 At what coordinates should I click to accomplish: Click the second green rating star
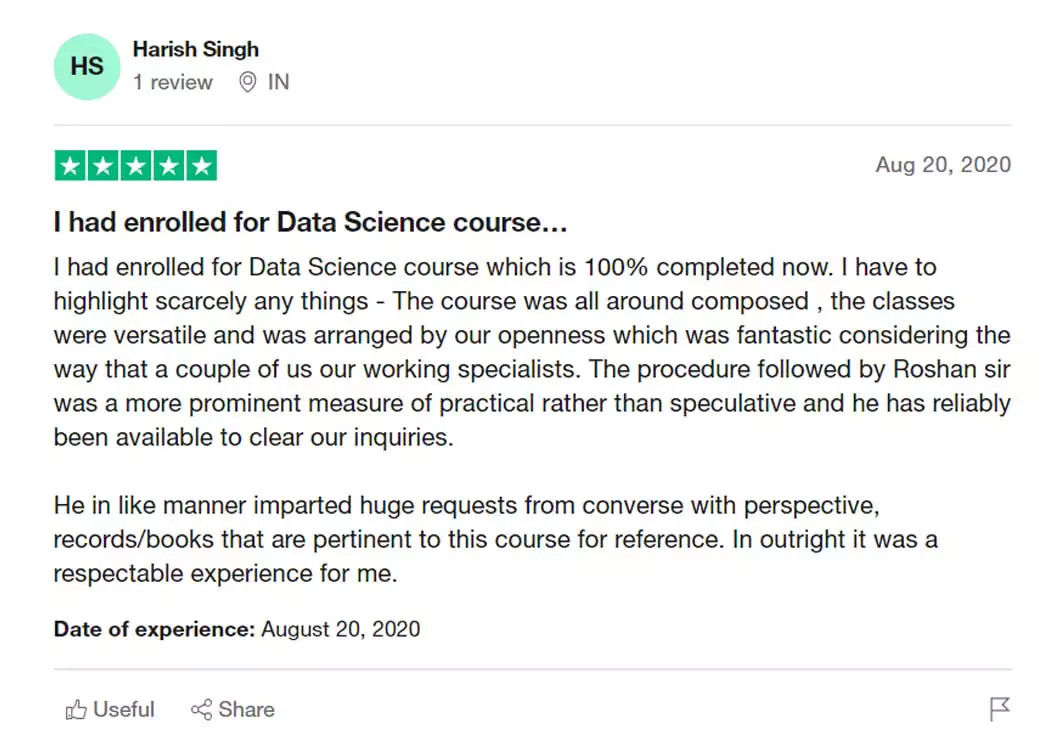103,166
